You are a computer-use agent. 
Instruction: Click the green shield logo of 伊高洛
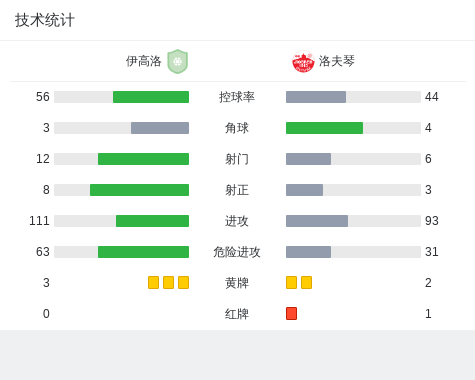tap(178, 61)
